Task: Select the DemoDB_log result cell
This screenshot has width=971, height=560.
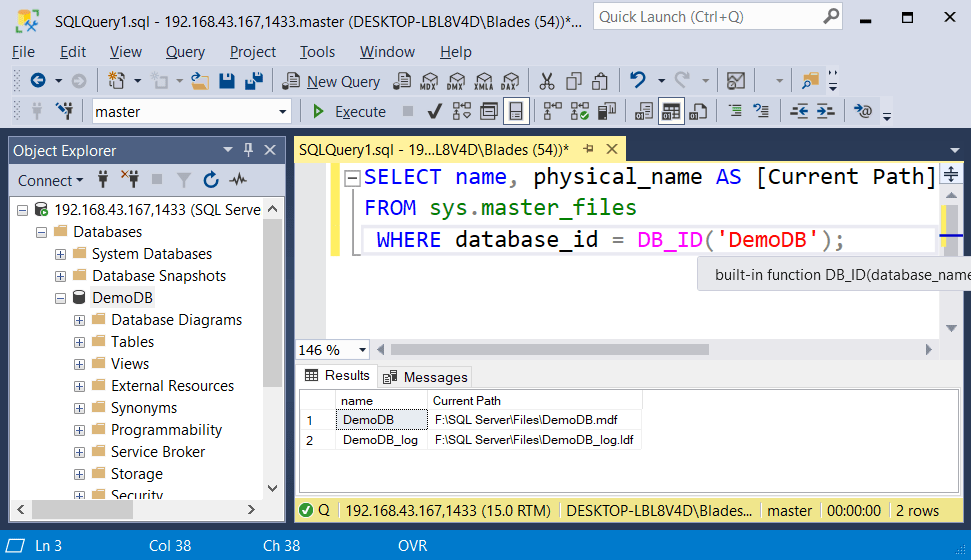Action: point(380,440)
